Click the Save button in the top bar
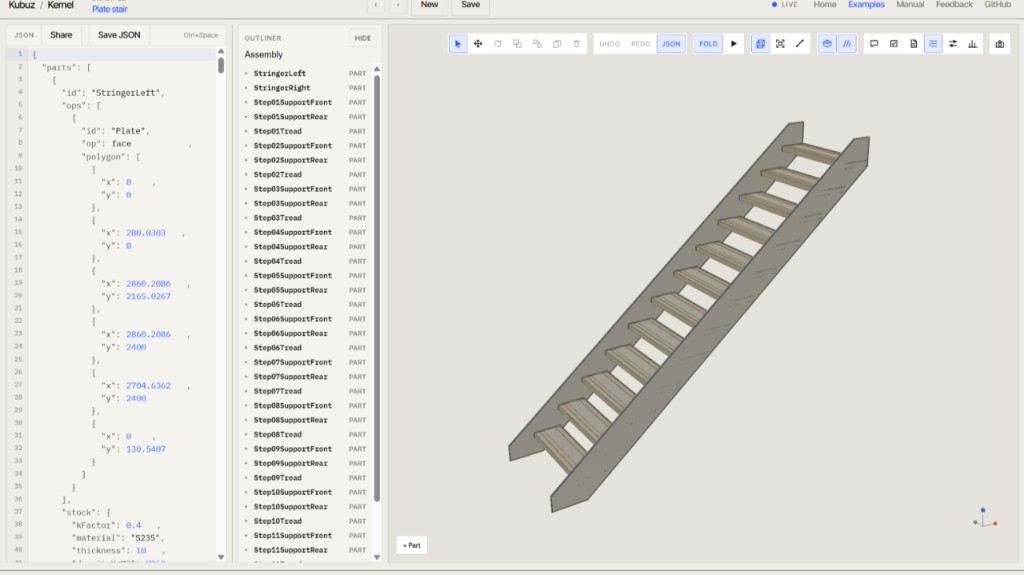 click(470, 5)
